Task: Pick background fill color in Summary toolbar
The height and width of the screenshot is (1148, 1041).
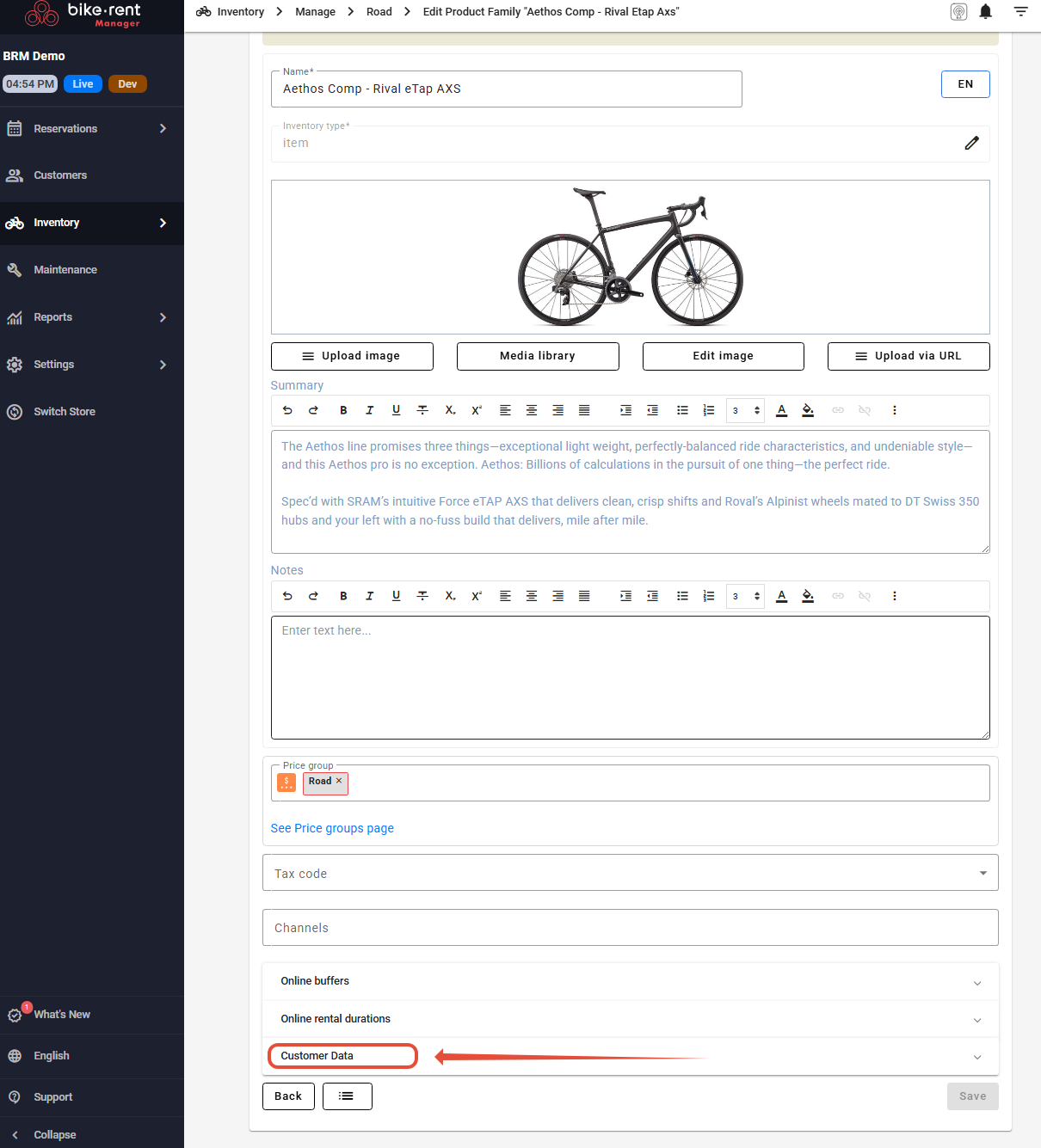Action: (x=808, y=410)
